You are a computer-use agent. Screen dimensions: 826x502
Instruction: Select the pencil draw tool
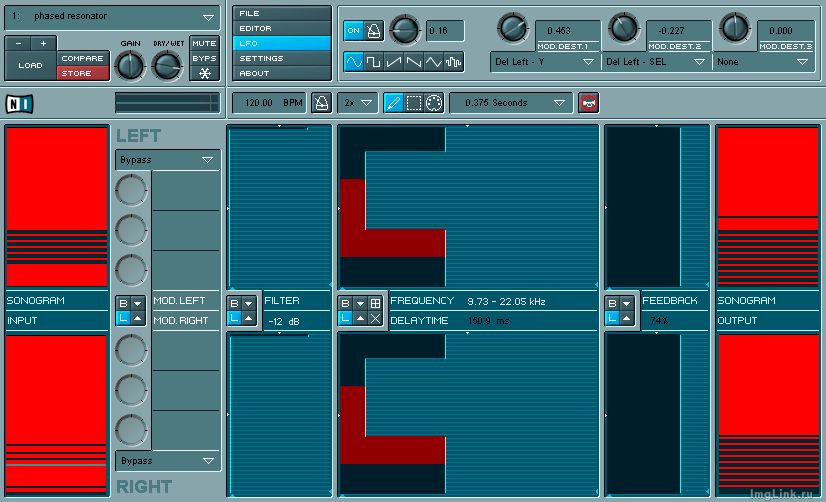[x=394, y=103]
